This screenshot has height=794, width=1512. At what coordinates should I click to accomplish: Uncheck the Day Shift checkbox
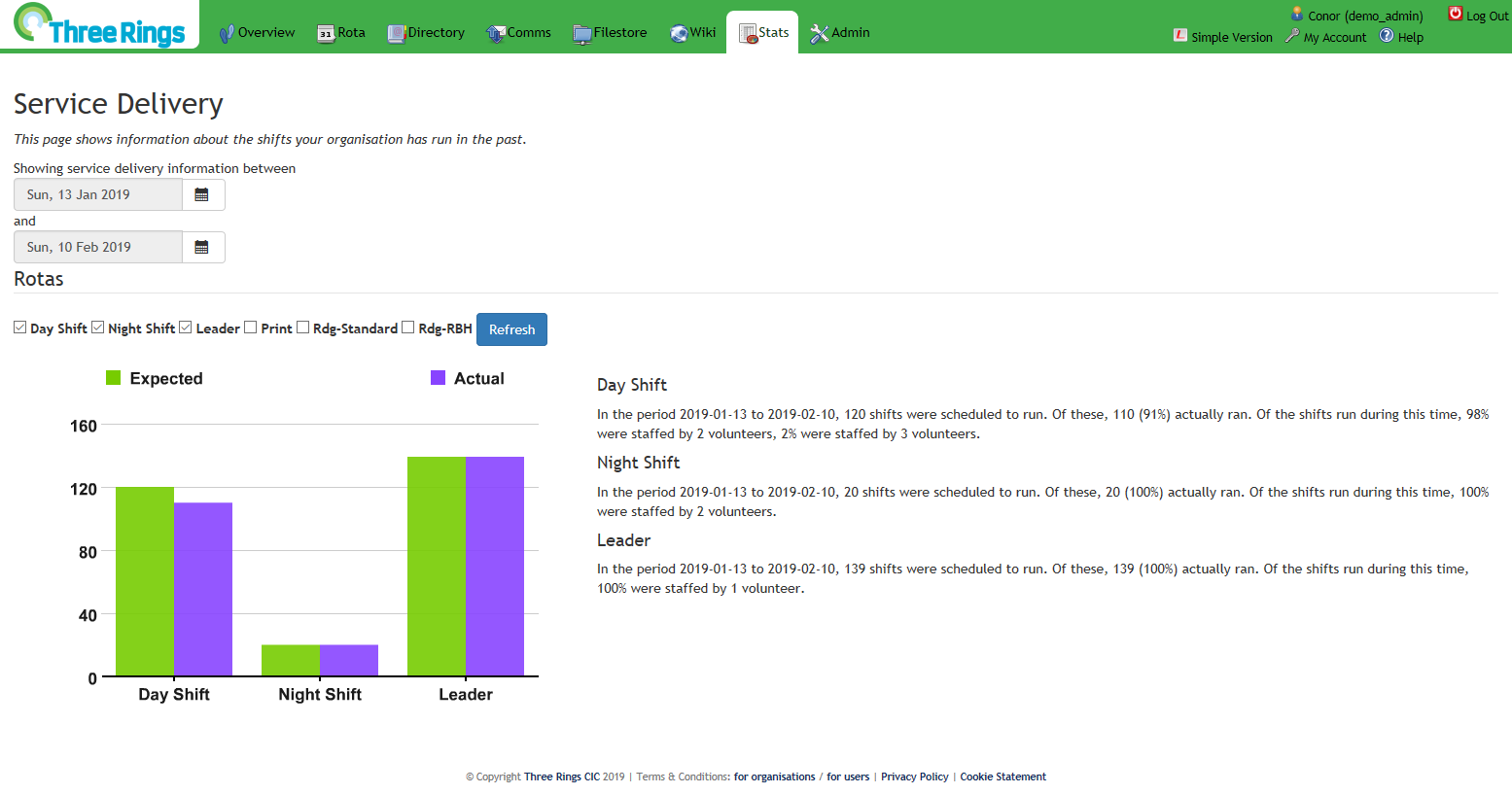click(x=19, y=328)
